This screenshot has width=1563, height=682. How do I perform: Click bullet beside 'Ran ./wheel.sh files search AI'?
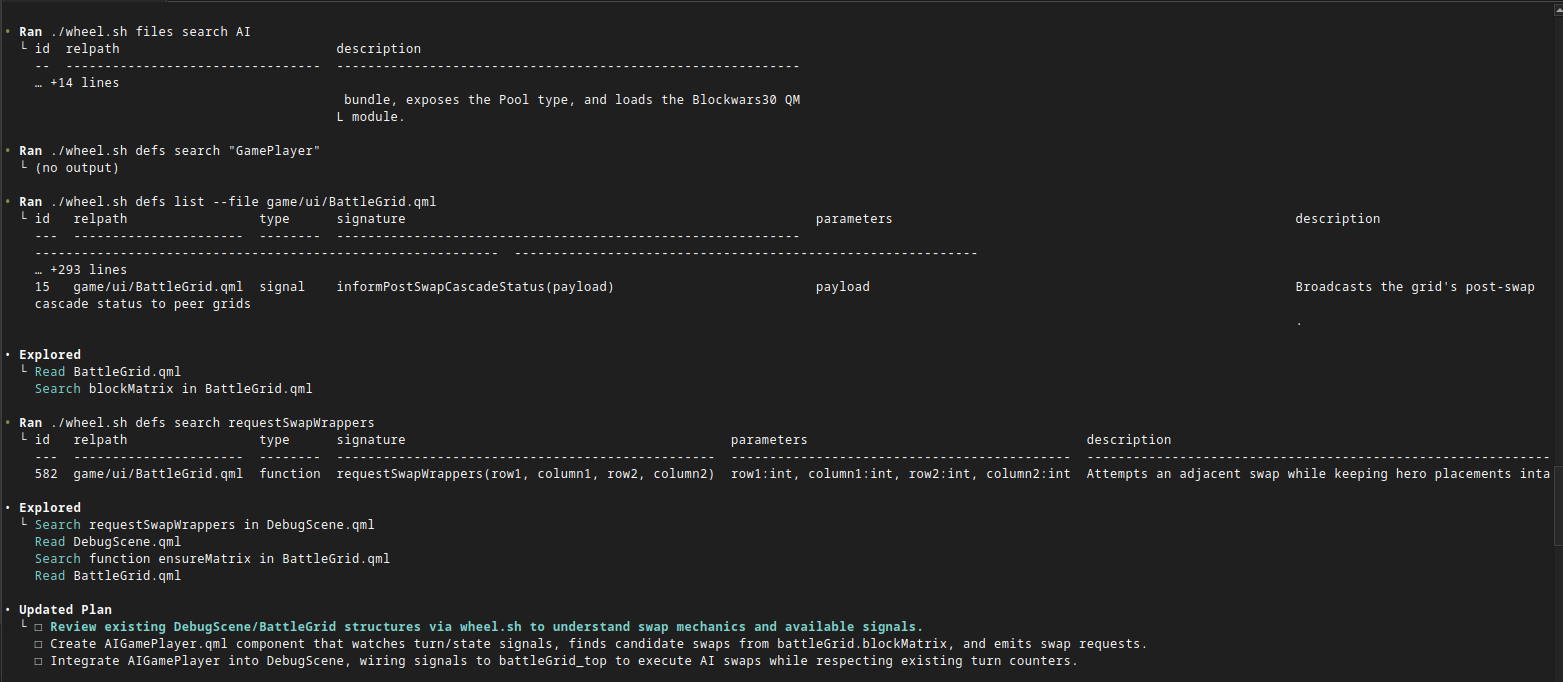pos(7,32)
